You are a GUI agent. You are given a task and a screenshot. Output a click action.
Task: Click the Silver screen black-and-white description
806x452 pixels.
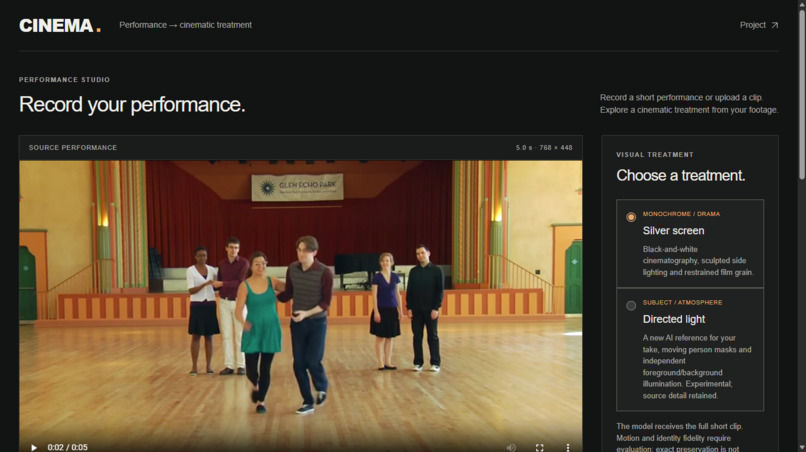click(x=698, y=261)
